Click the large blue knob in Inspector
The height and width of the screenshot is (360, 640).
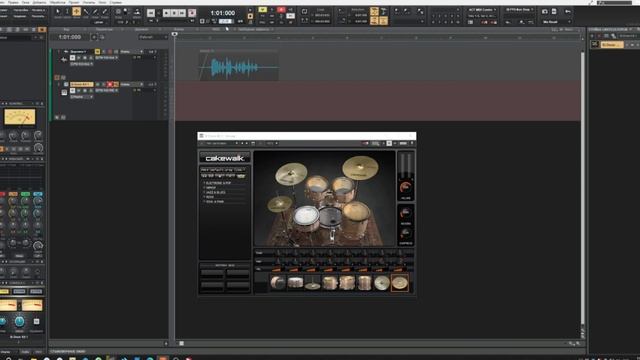tap(19, 322)
